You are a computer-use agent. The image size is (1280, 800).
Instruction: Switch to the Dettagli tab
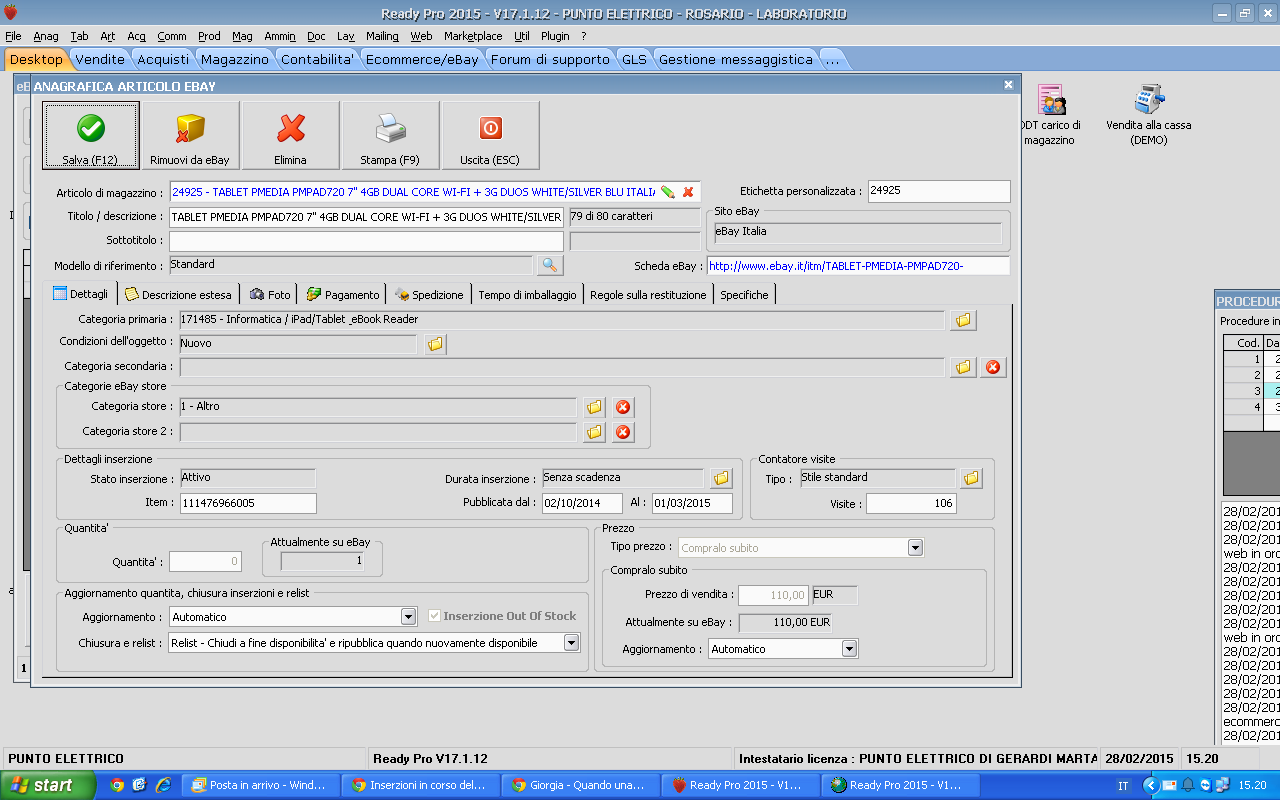[81, 294]
